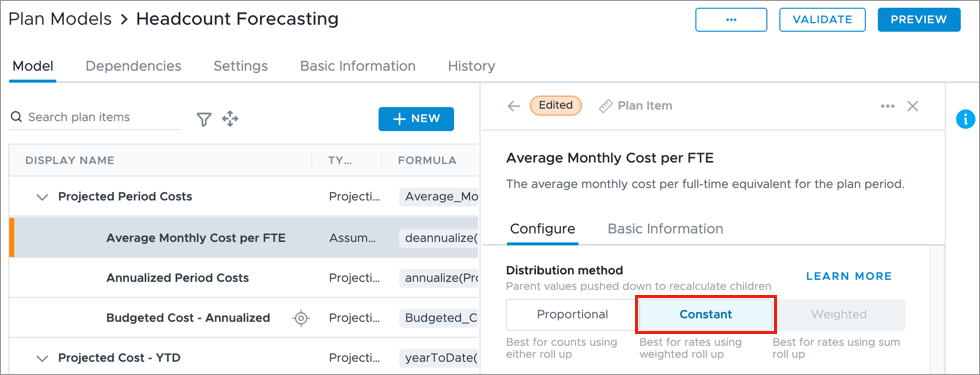Viewport: 980px width, 375px height.
Task: Switch to the Dependencies tab
Action: point(133,66)
